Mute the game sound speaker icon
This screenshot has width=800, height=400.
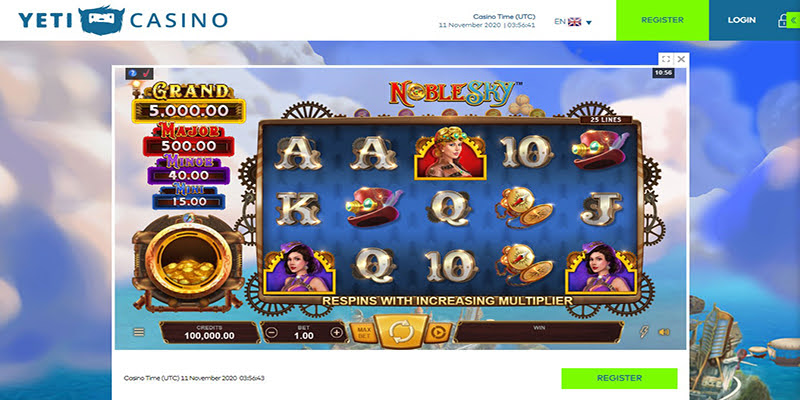click(x=664, y=332)
